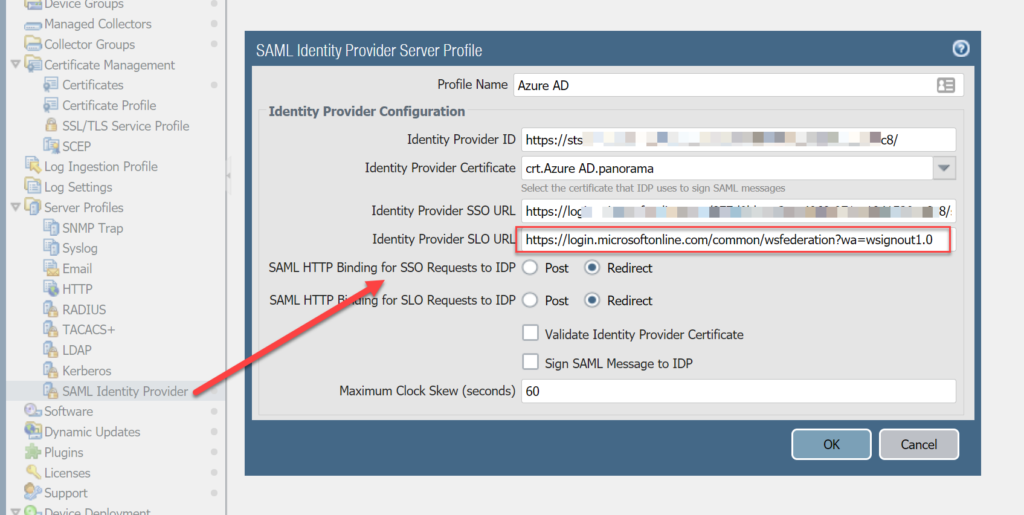This screenshot has height=515, width=1024.
Task: Click the Certificate Profile icon
Action: (x=51, y=105)
